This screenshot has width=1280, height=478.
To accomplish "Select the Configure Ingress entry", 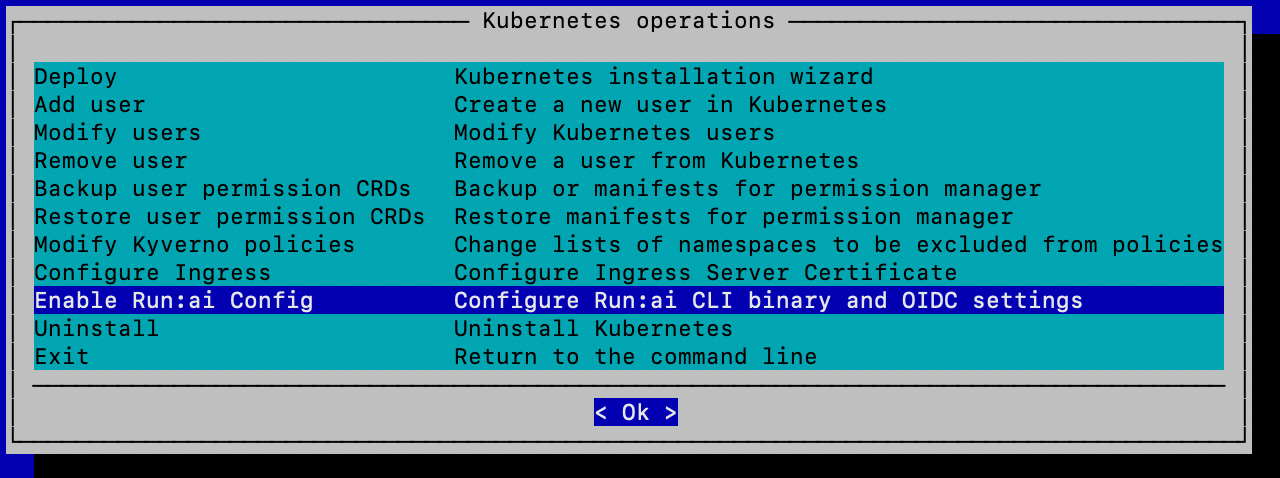I will [x=153, y=273].
